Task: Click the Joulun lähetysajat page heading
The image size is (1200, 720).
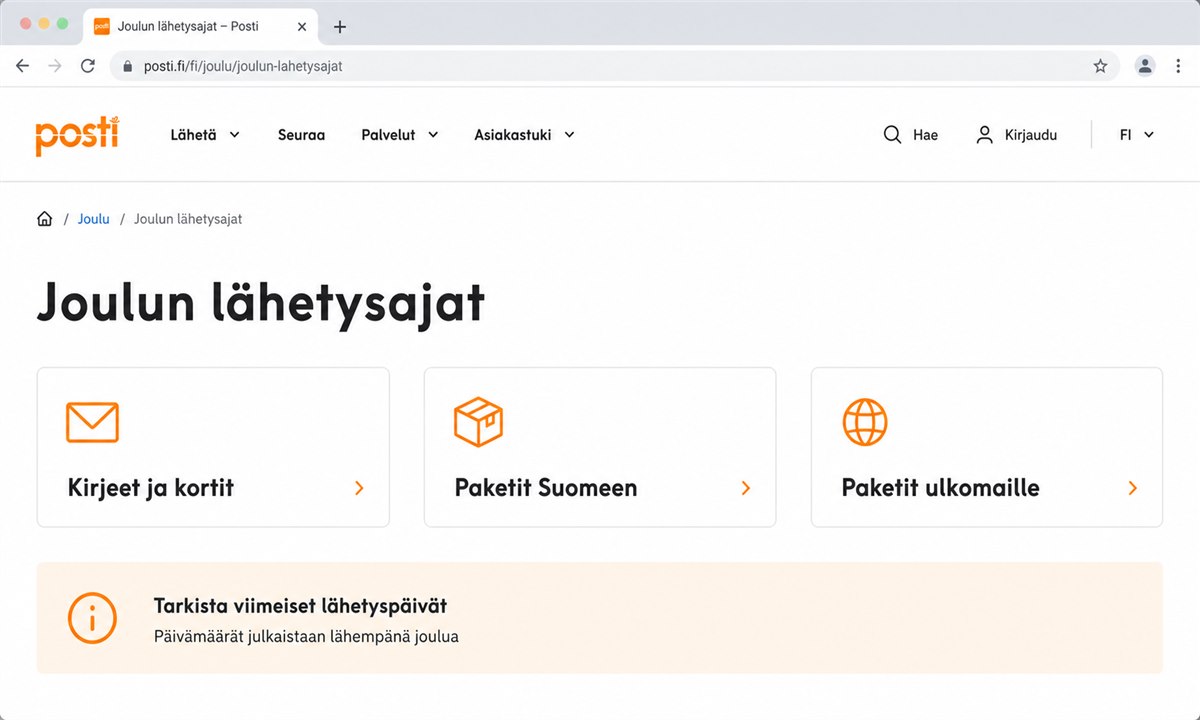Action: coord(261,302)
